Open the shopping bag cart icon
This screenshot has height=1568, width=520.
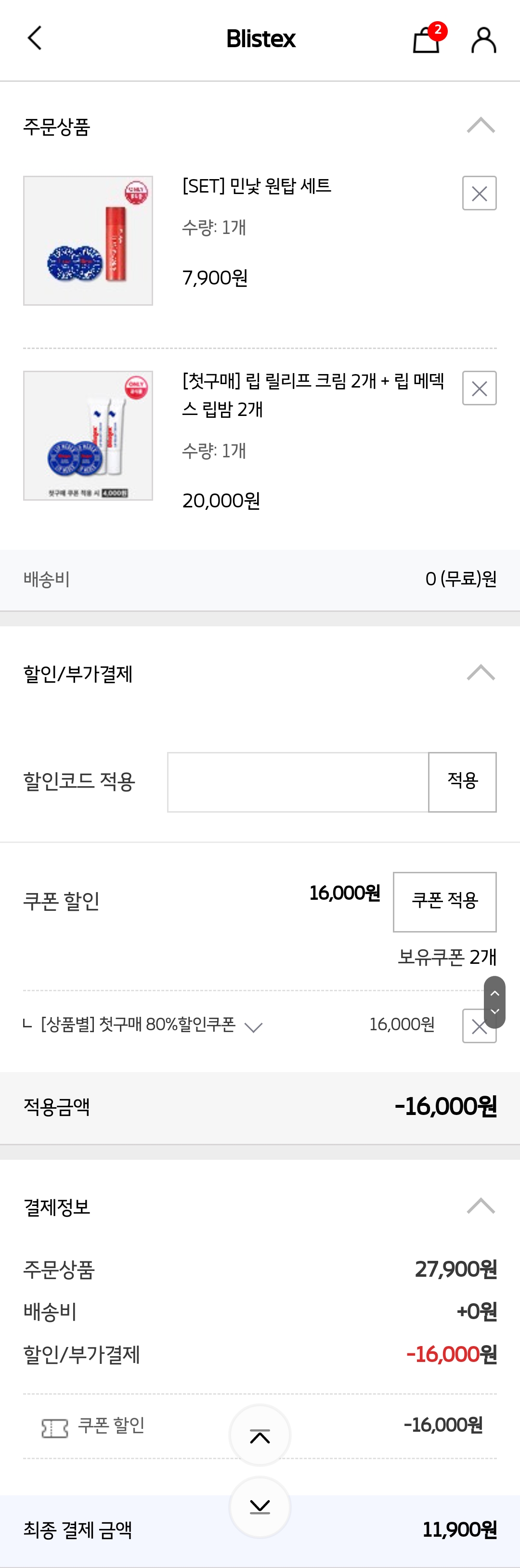[x=426, y=40]
